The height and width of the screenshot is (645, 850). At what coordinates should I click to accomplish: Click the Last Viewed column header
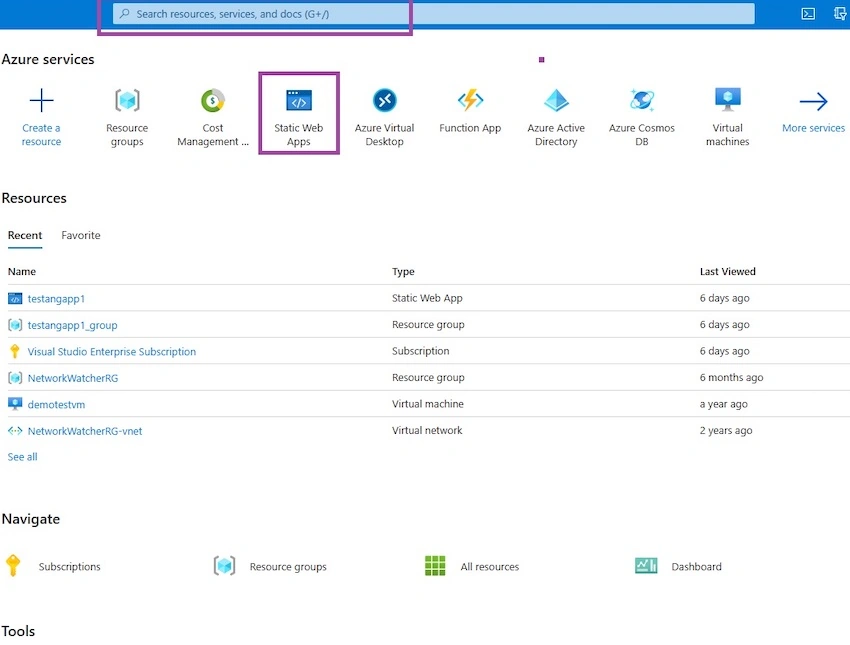(x=727, y=271)
